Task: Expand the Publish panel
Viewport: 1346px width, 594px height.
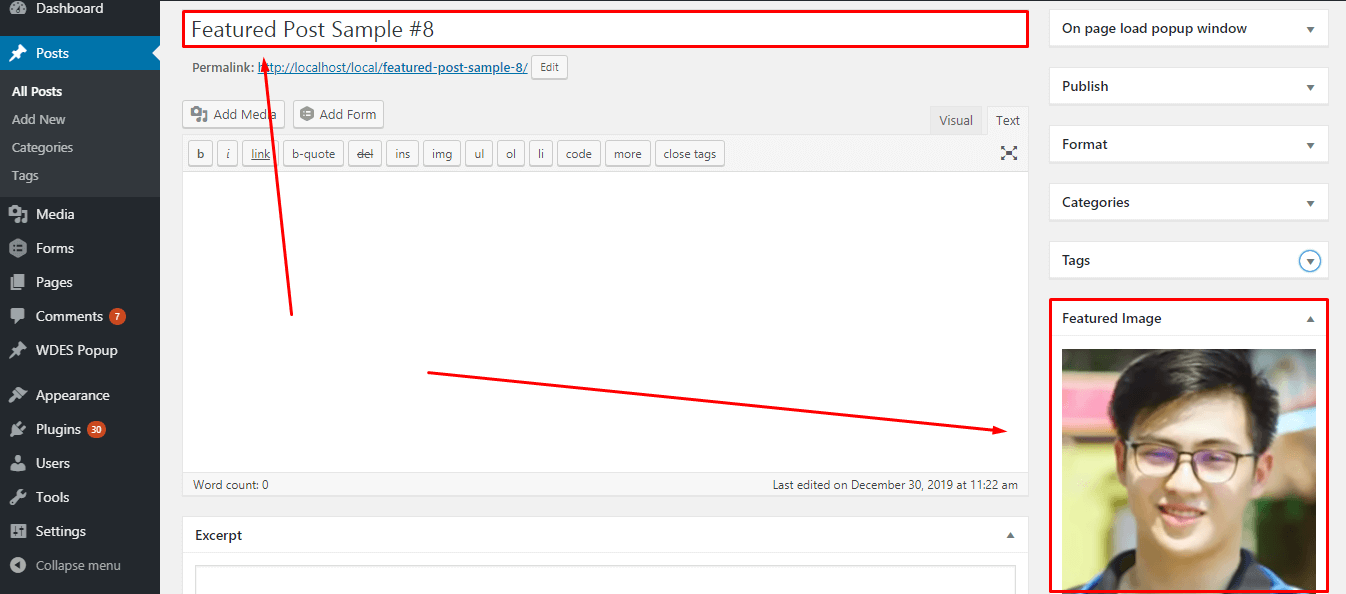Action: pyautogui.click(x=1310, y=87)
